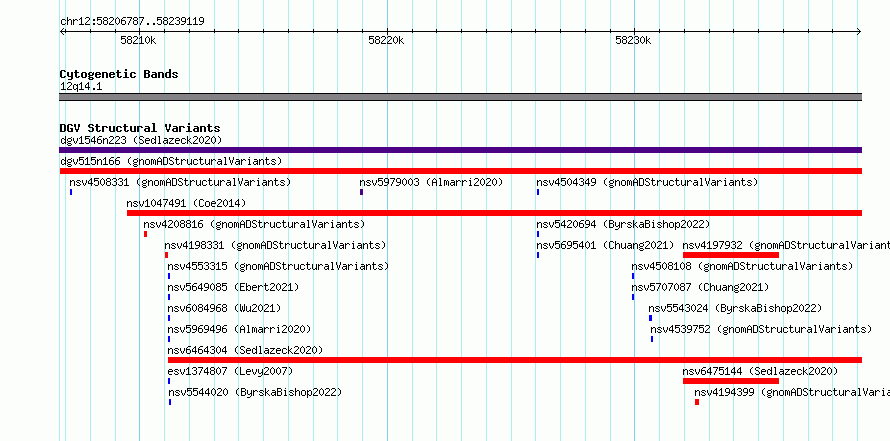Open nsv5979003 (Almarri2020) label
Image resolution: width=890 pixels, height=441 pixels.
431,182
